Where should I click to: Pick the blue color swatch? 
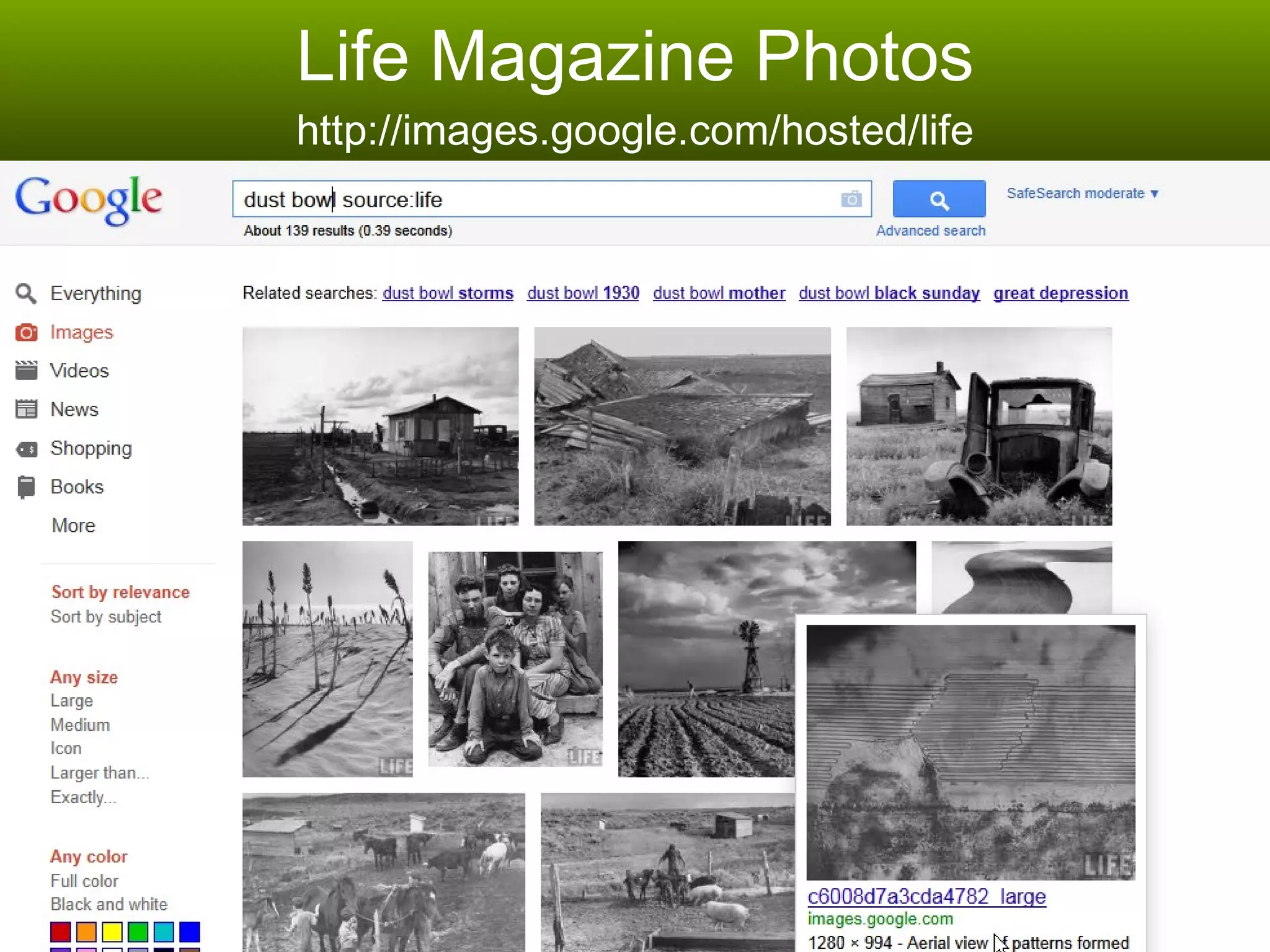coord(190,932)
